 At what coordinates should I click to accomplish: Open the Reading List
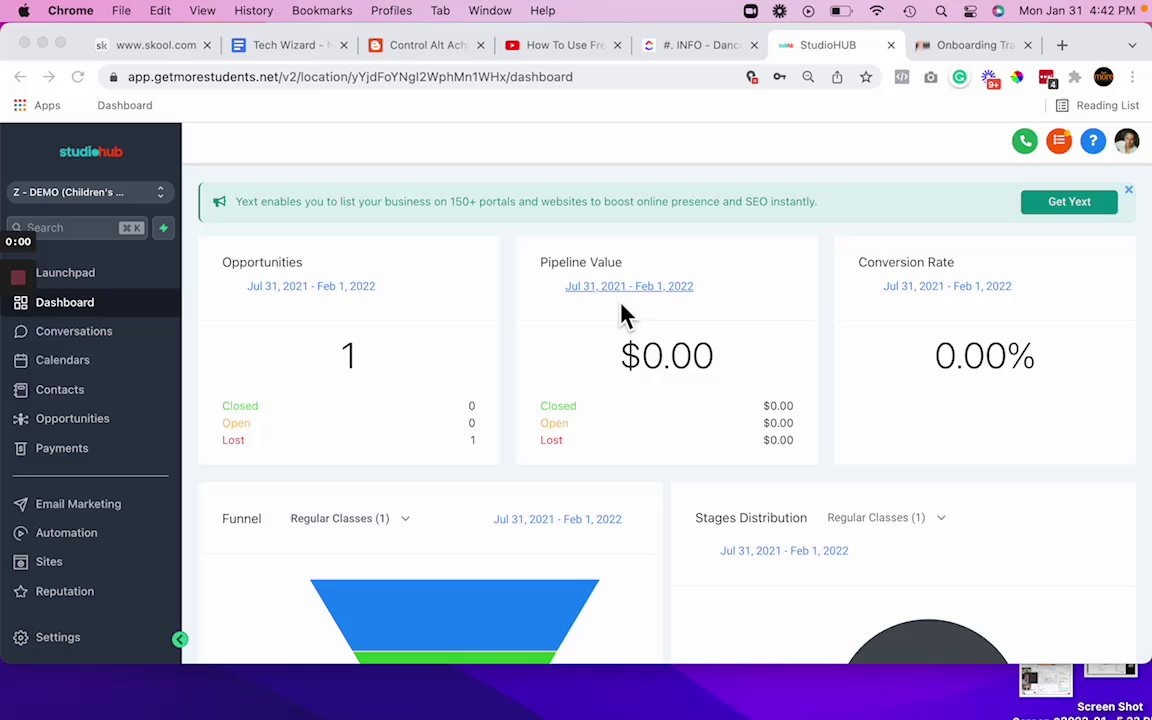pos(1097,106)
